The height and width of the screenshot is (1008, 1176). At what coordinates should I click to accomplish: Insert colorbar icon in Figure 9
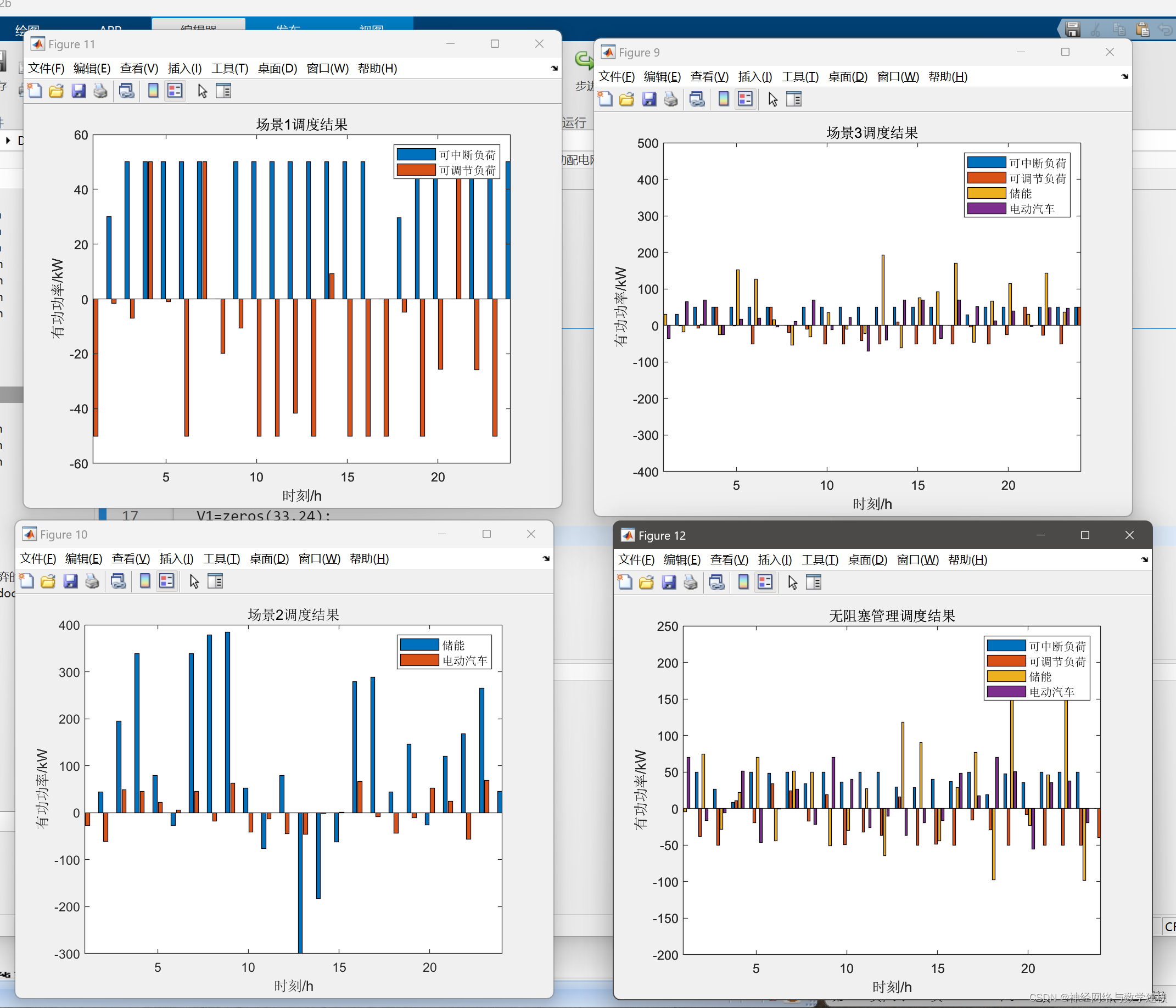pos(724,99)
